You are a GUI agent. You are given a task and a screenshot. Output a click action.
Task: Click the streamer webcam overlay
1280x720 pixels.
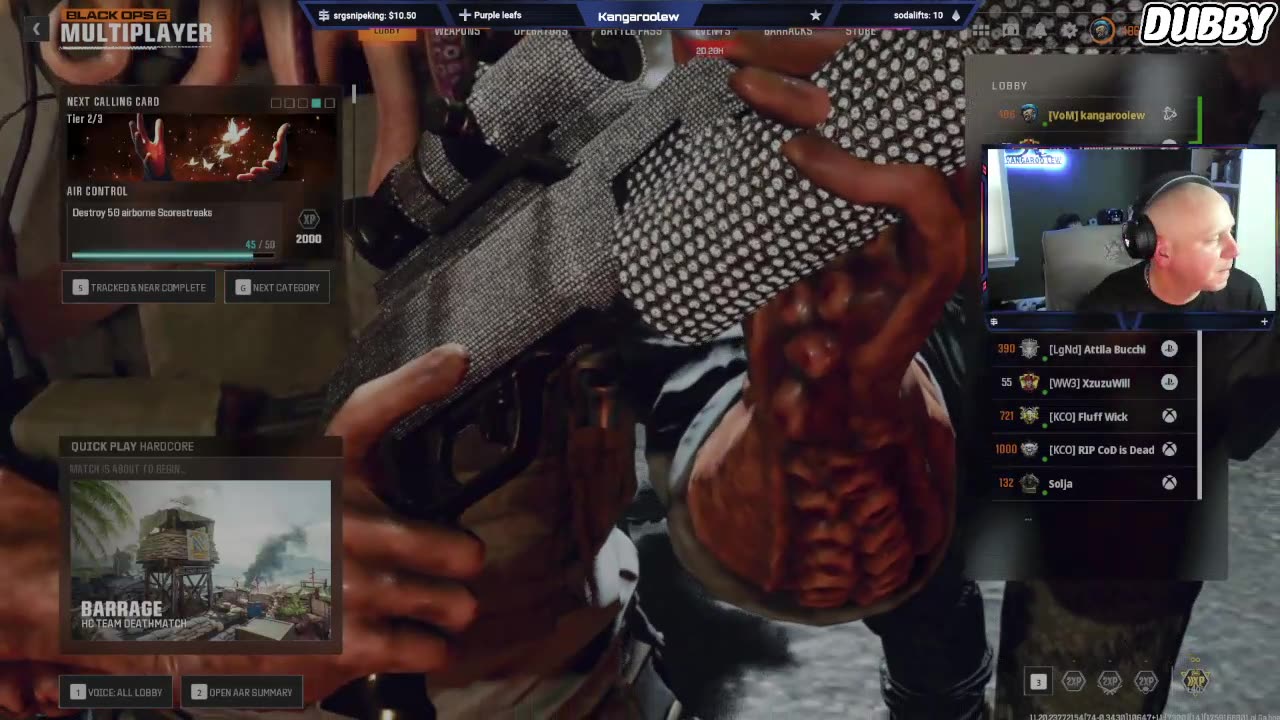click(x=1131, y=230)
